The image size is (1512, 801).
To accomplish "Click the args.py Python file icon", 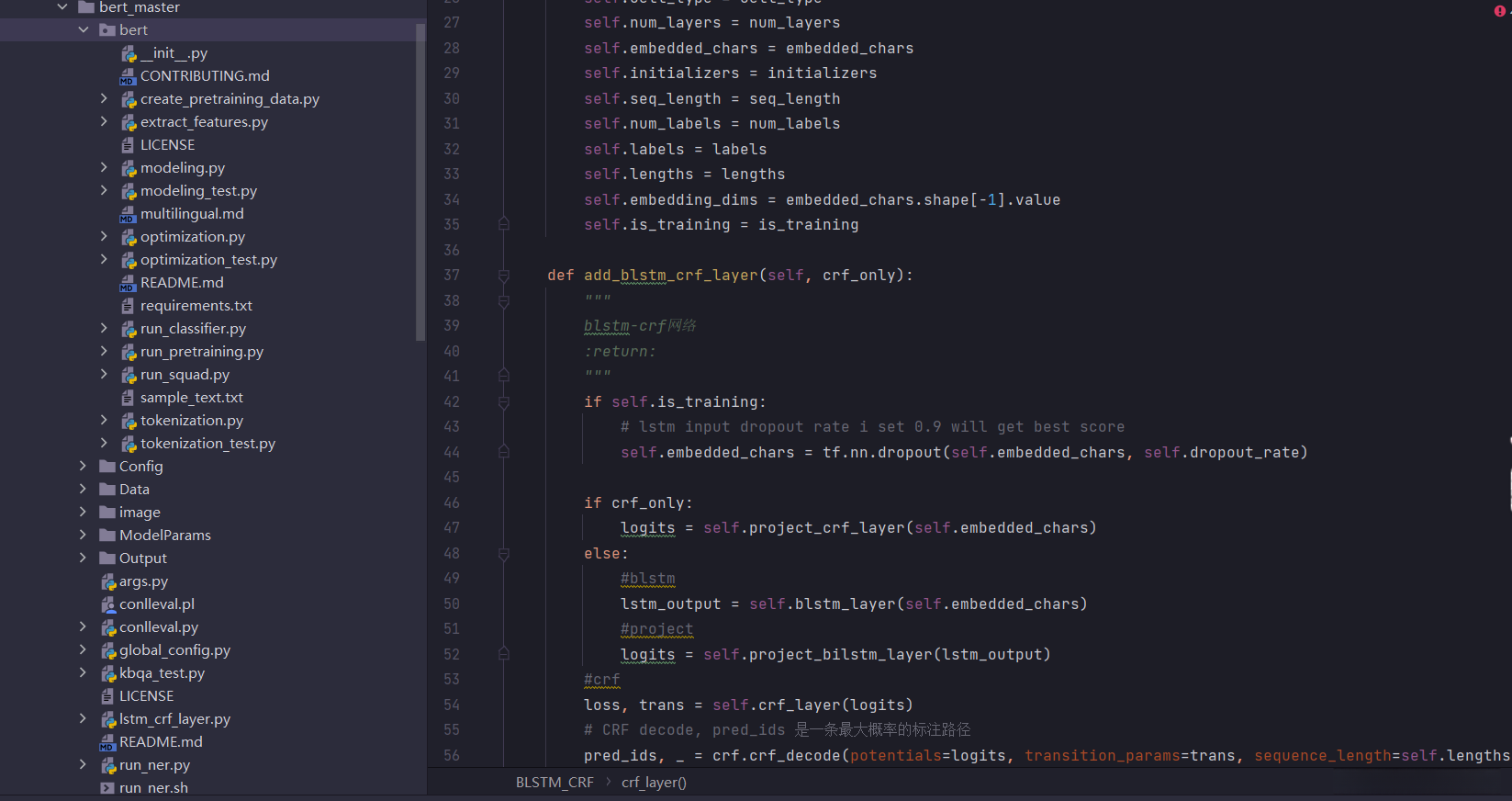I will click(107, 581).
